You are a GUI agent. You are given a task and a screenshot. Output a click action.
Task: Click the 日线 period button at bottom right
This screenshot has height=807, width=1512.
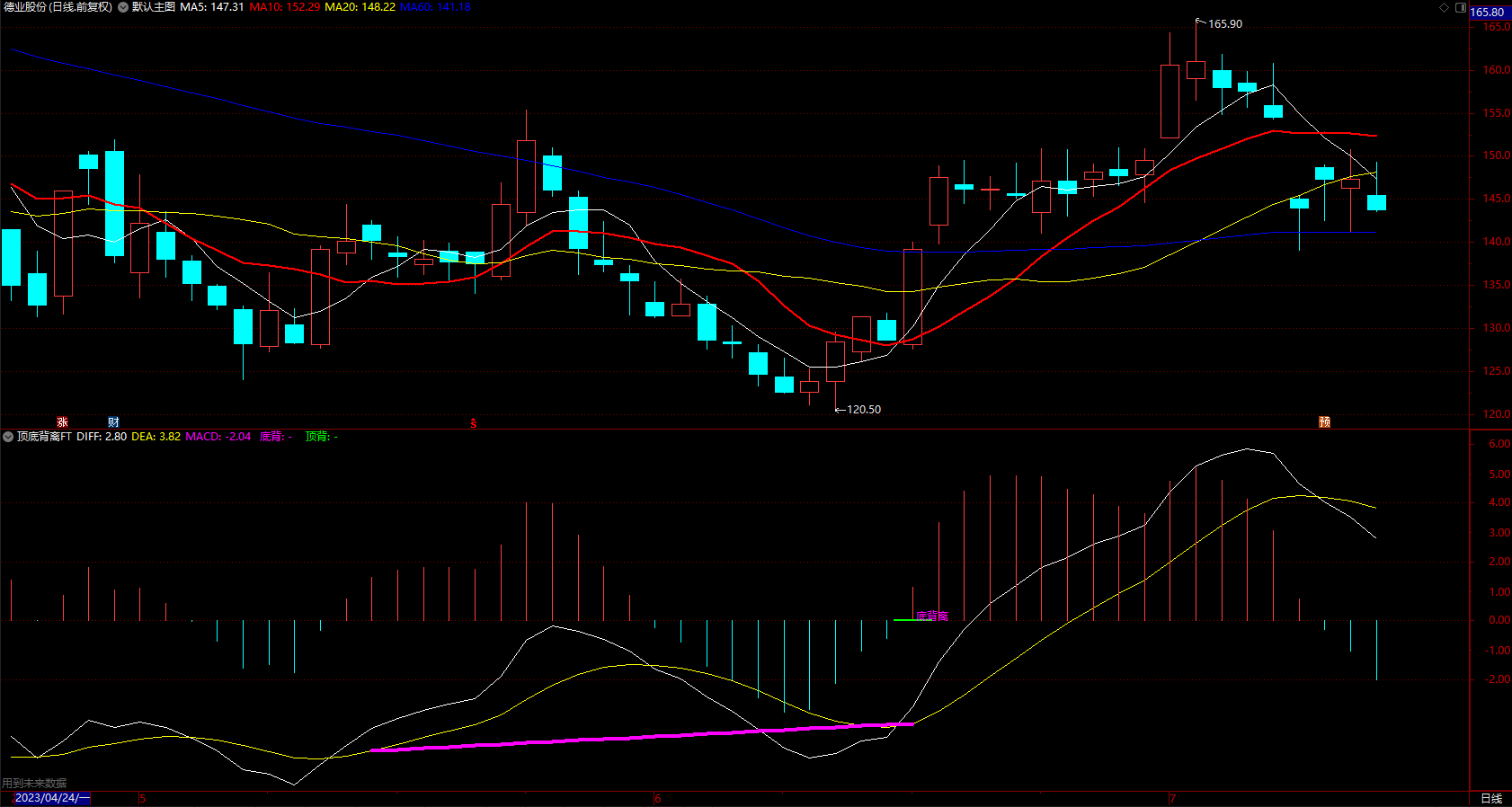pos(1491,798)
